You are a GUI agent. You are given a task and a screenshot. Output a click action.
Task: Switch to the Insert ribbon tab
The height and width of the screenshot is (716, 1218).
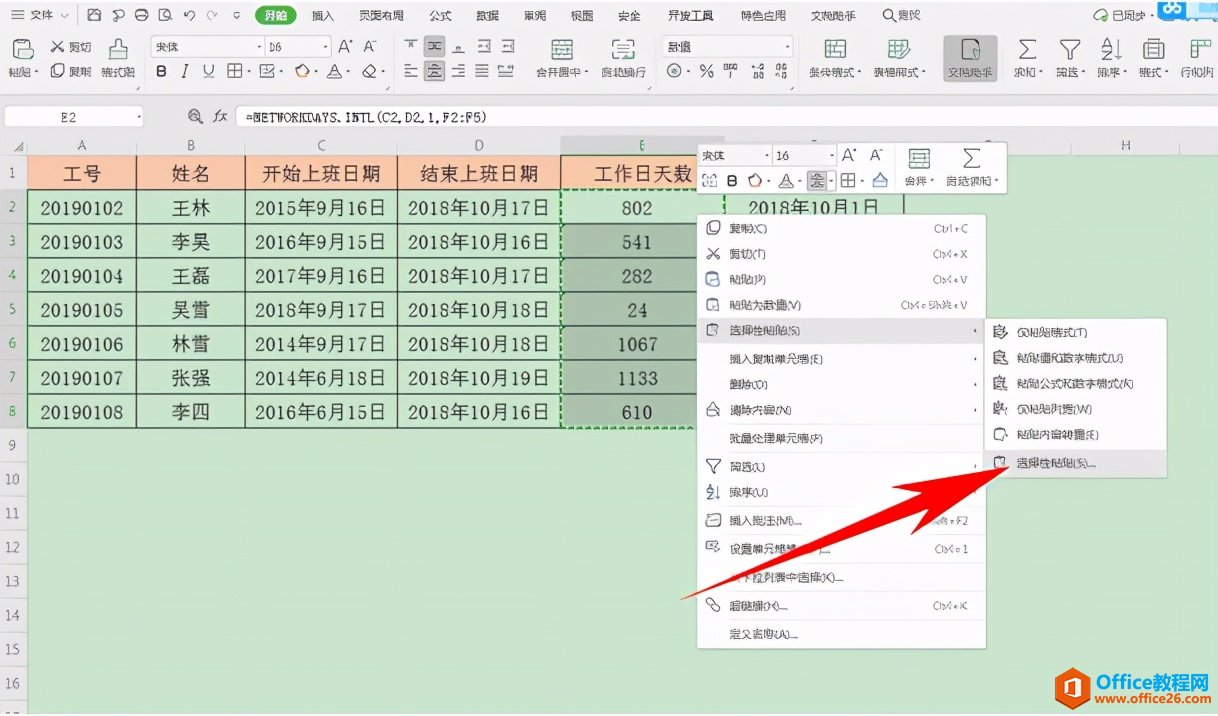click(x=322, y=15)
